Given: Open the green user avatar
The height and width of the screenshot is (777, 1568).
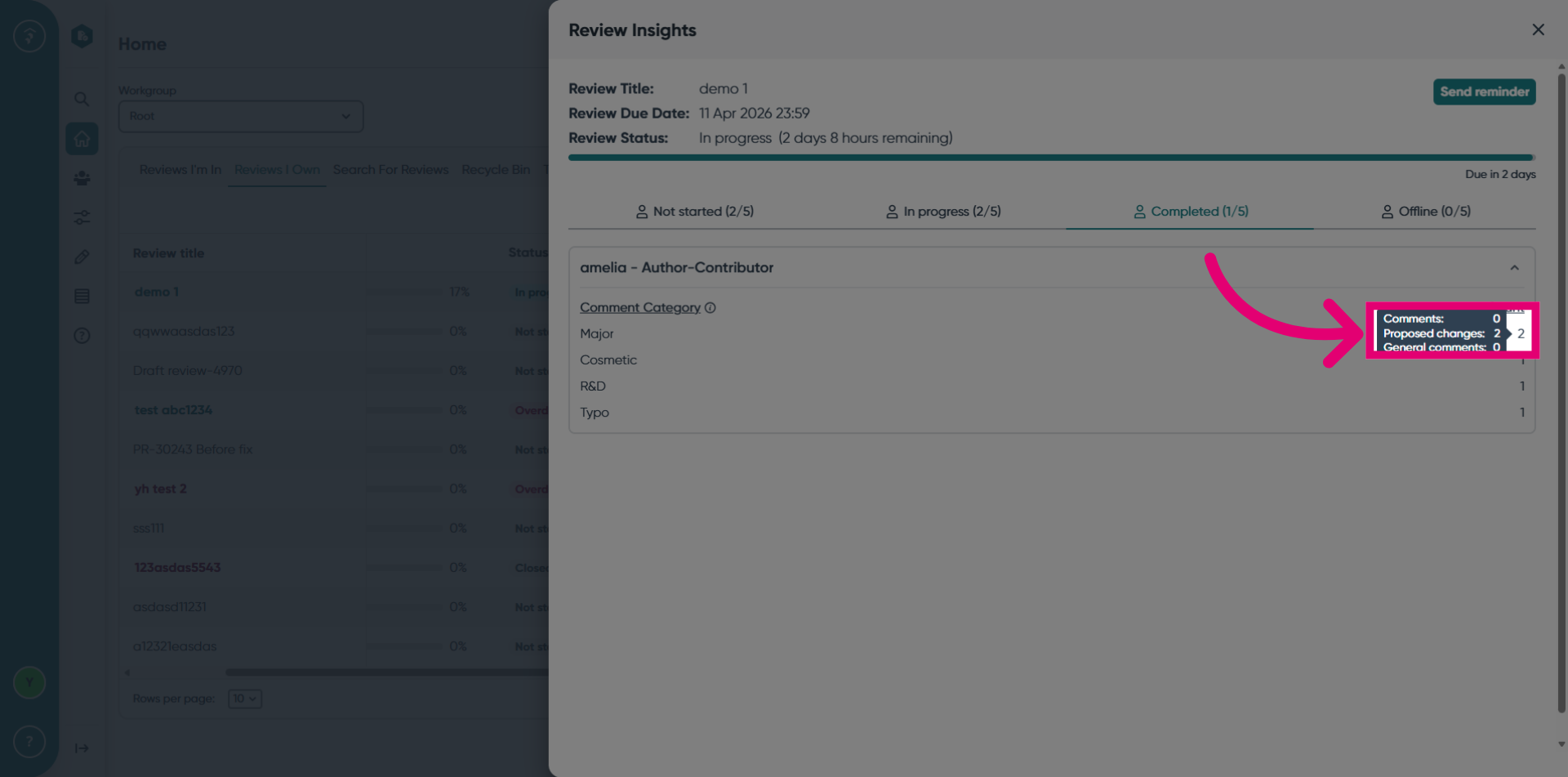Looking at the screenshot, I should (x=29, y=682).
